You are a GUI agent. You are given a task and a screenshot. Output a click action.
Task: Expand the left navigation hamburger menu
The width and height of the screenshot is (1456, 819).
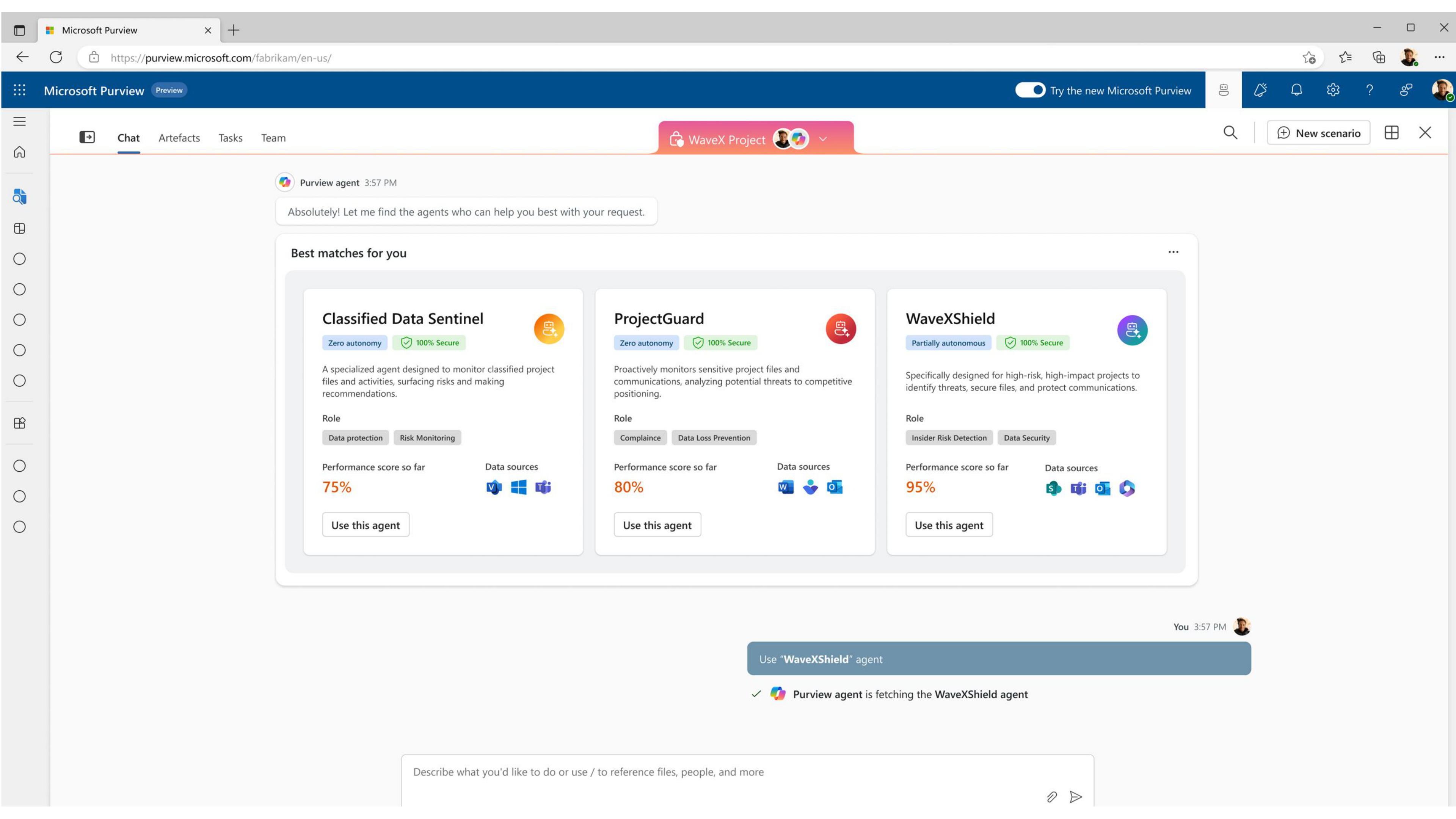click(20, 121)
